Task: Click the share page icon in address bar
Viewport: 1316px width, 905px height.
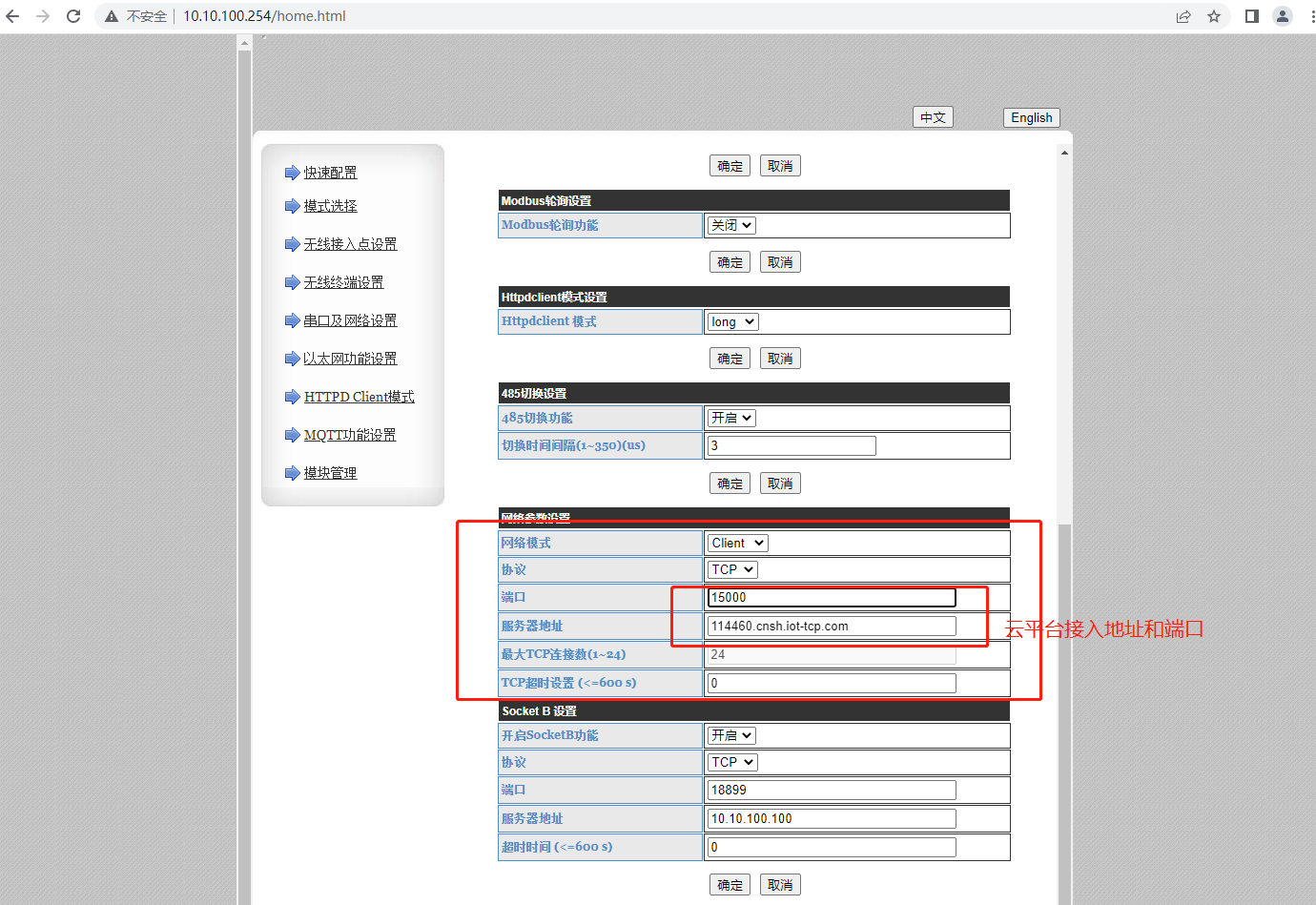Action: click(x=1183, y=16)
